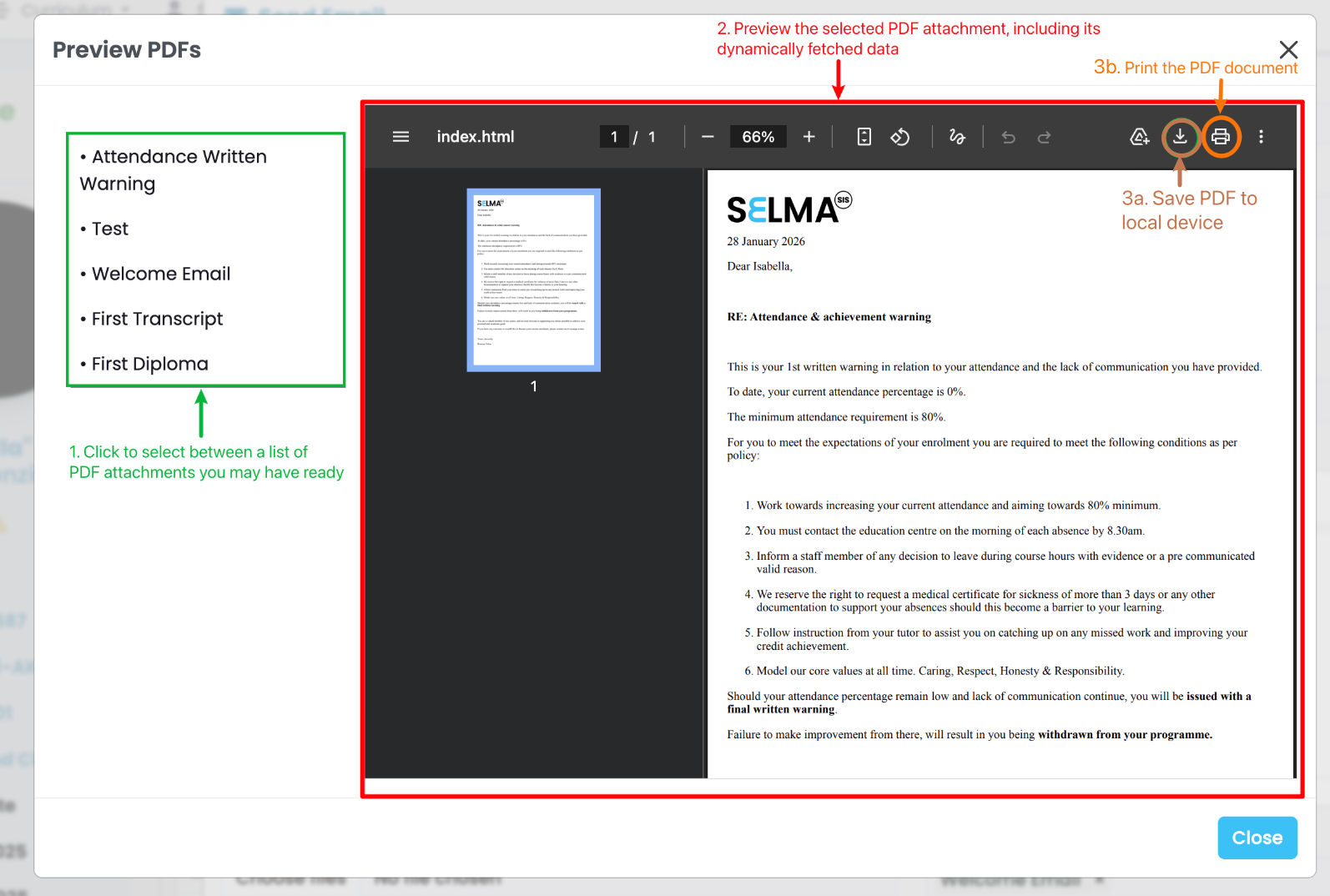Download the PDF to local device
This screenshot has width=1330, height=896.
coord(1180,136)
